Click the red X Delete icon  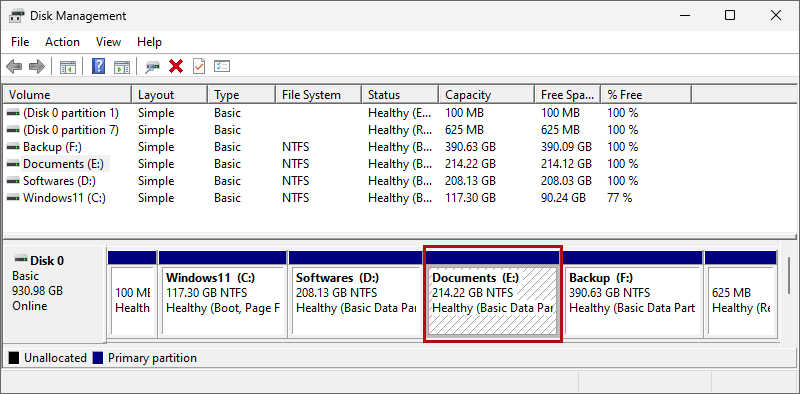(176, 66)
